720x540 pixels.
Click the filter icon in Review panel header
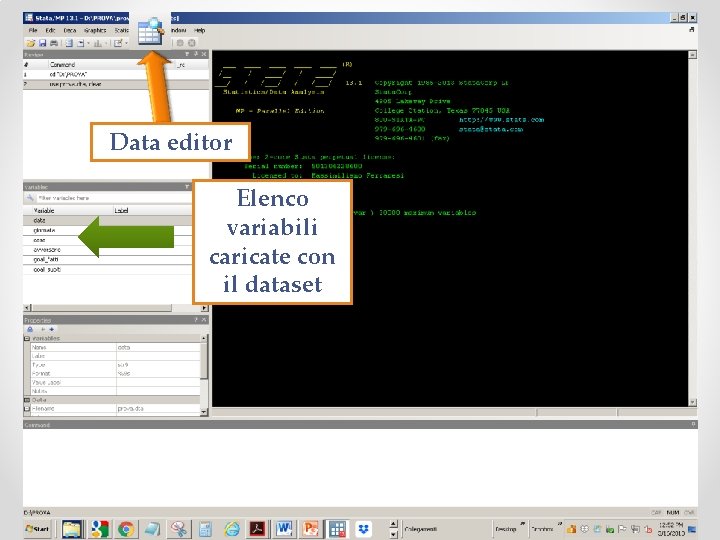187,54
